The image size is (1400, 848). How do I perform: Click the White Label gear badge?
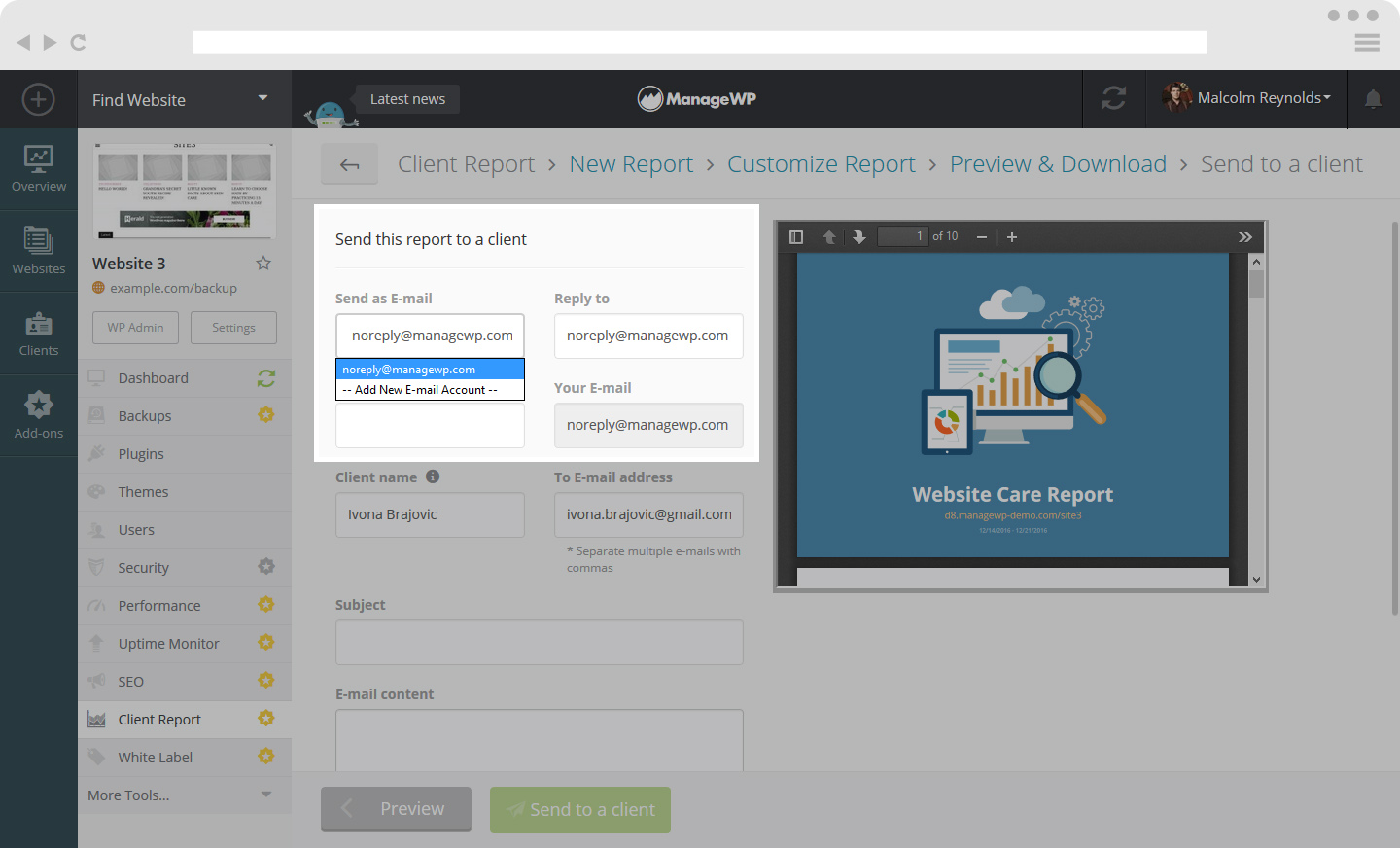[x=265, y=757]
